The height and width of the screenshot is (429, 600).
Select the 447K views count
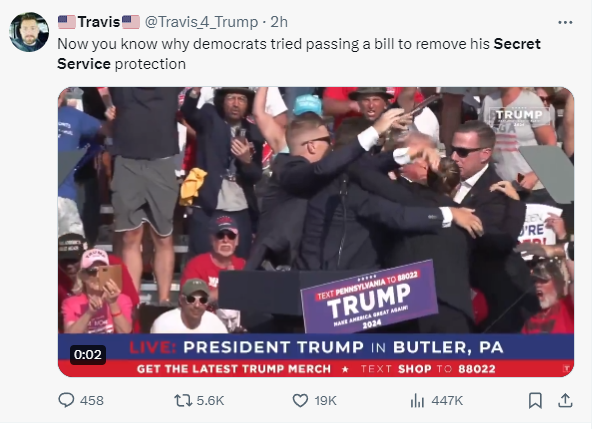click(447, 401)
